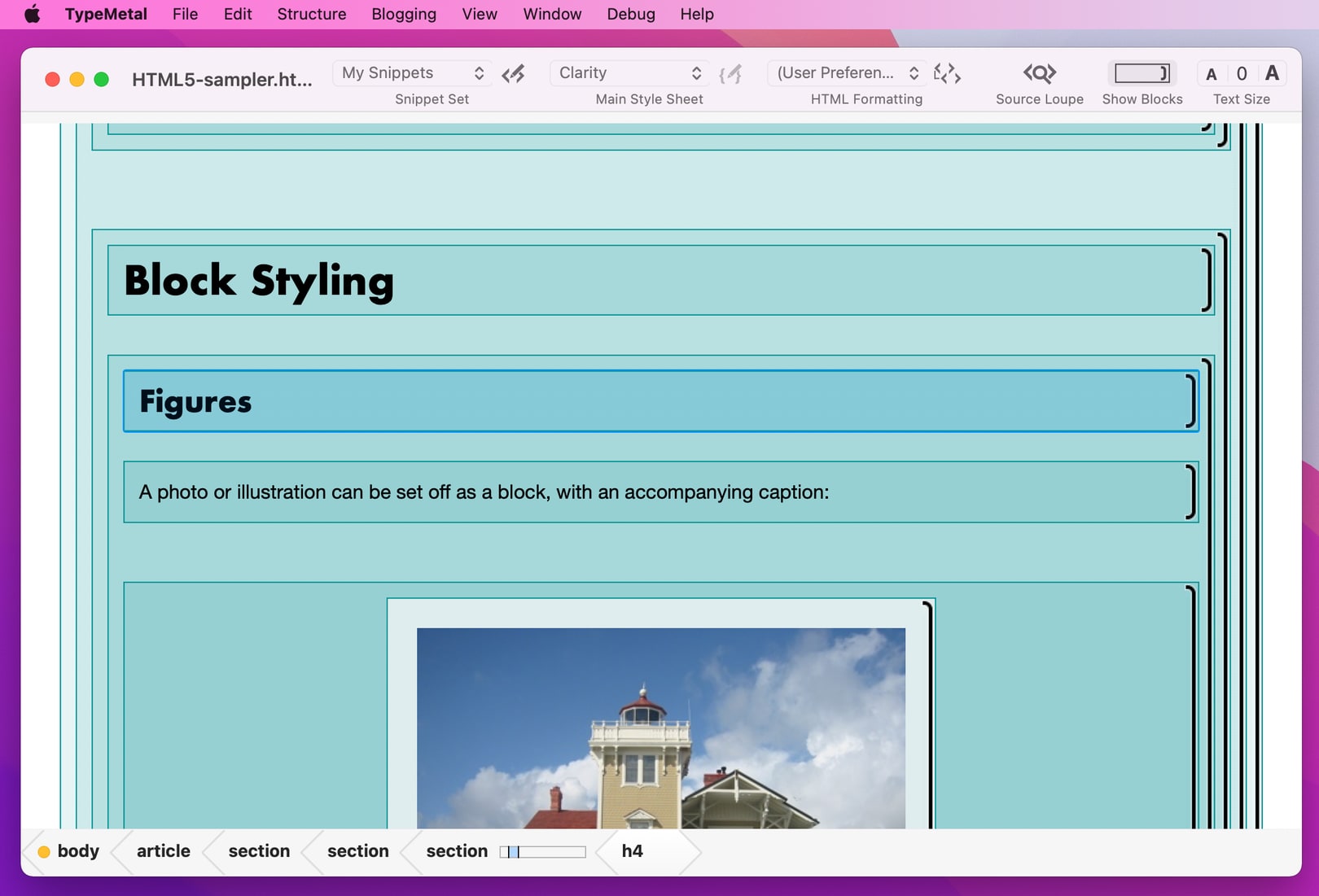Open the Apple menu

tap(33, 14)
